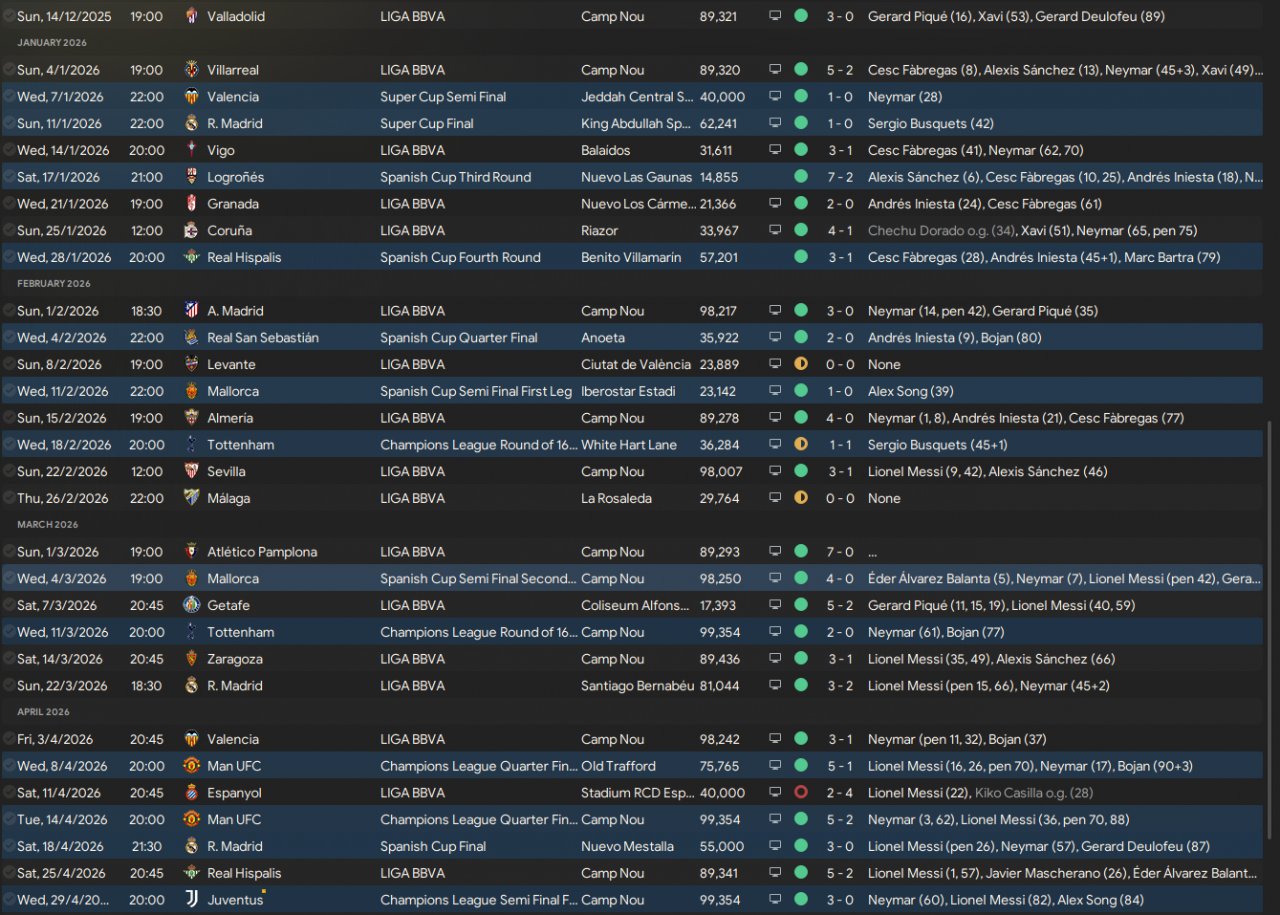Open the Spanish Cup Quarter Final competition

[459, 338]
